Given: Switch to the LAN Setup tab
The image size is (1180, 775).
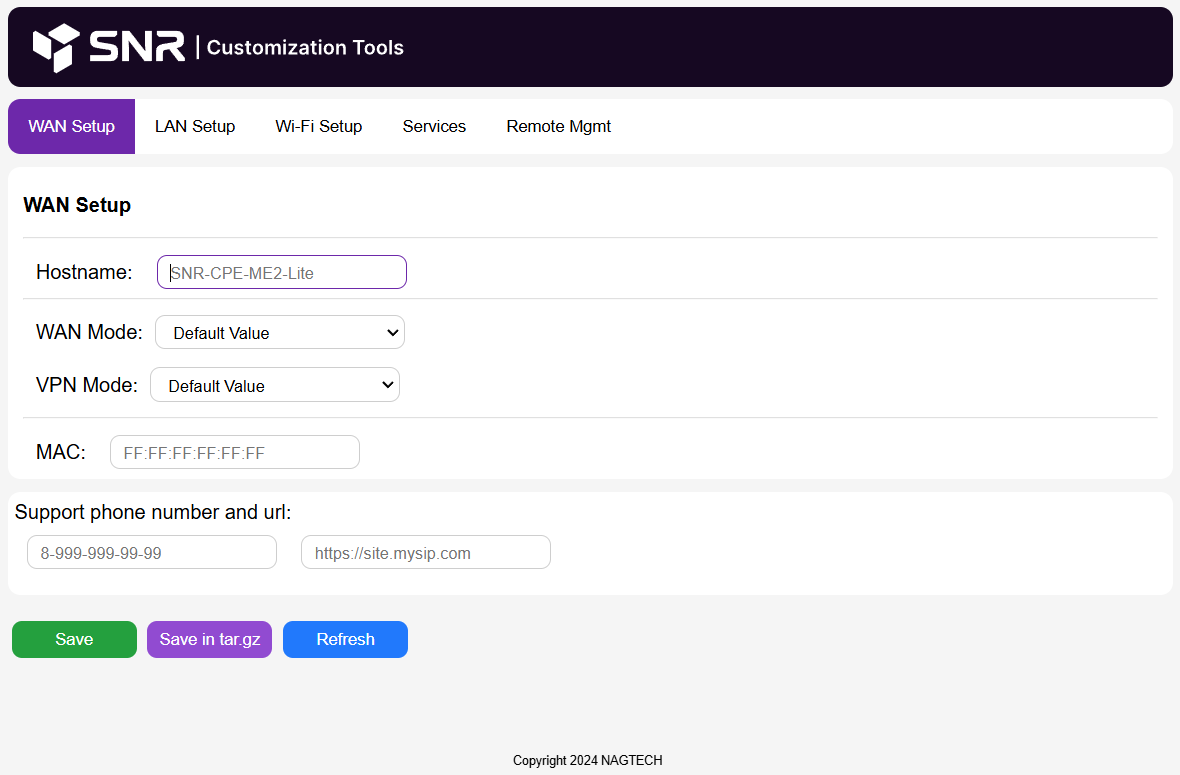Looking at the screenshot, I should (x=195, y=127).
